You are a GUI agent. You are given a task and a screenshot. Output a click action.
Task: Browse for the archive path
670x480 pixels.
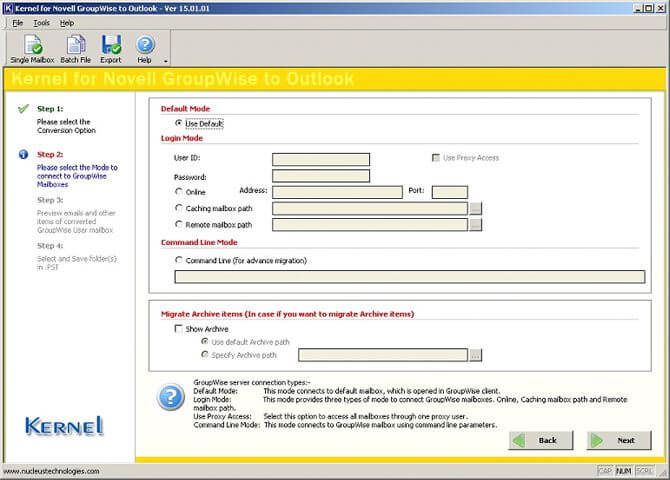(476, 355)
